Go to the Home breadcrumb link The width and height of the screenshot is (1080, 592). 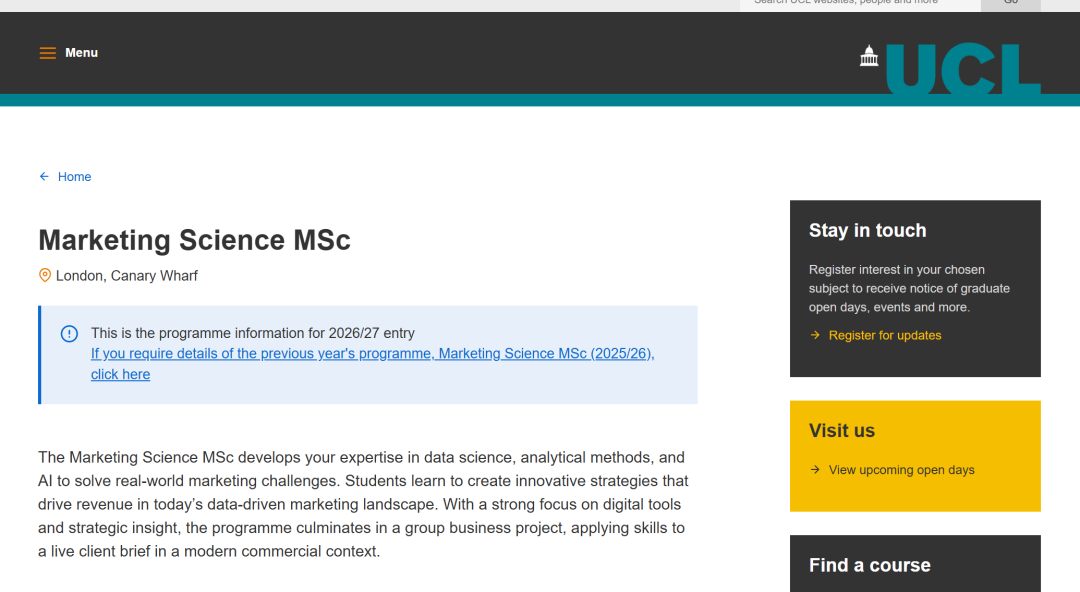click(x=74, y=177)
